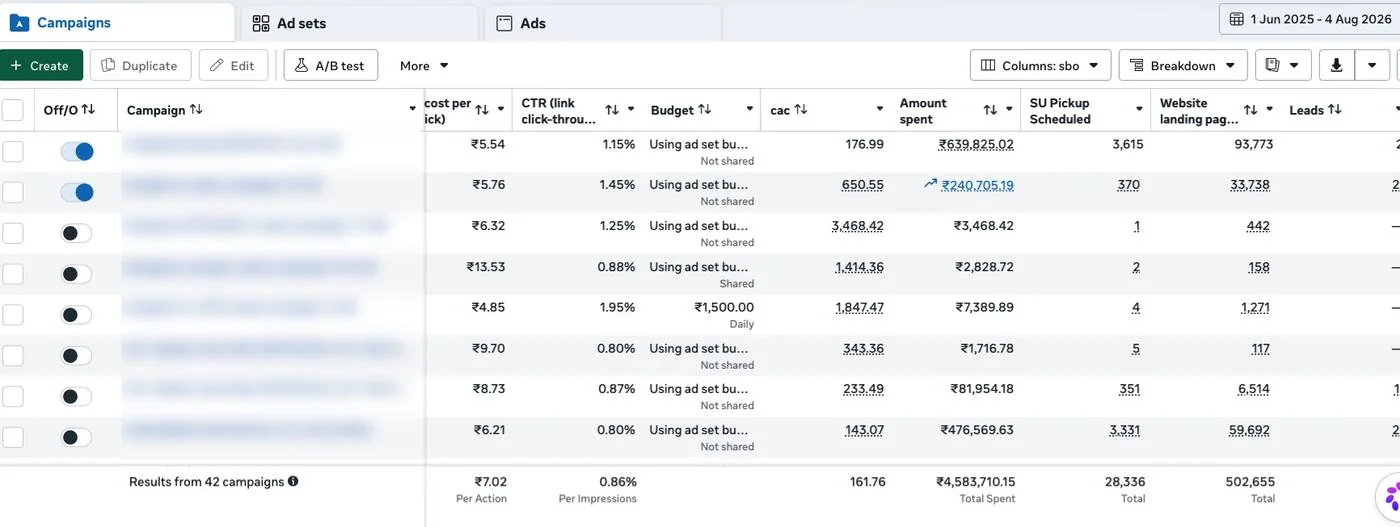Click the Edit button

[x=233, y=66]
